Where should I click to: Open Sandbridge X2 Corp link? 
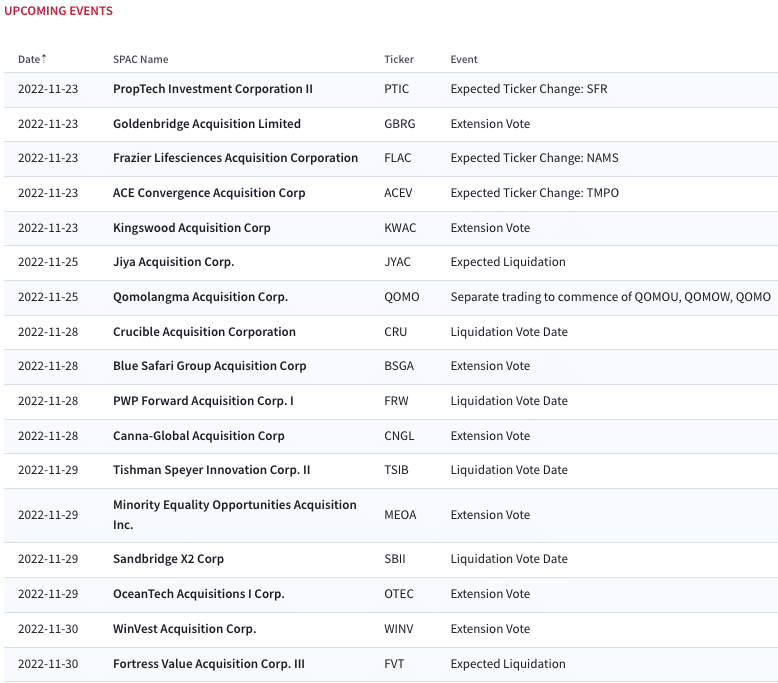[x=168, y=559]
